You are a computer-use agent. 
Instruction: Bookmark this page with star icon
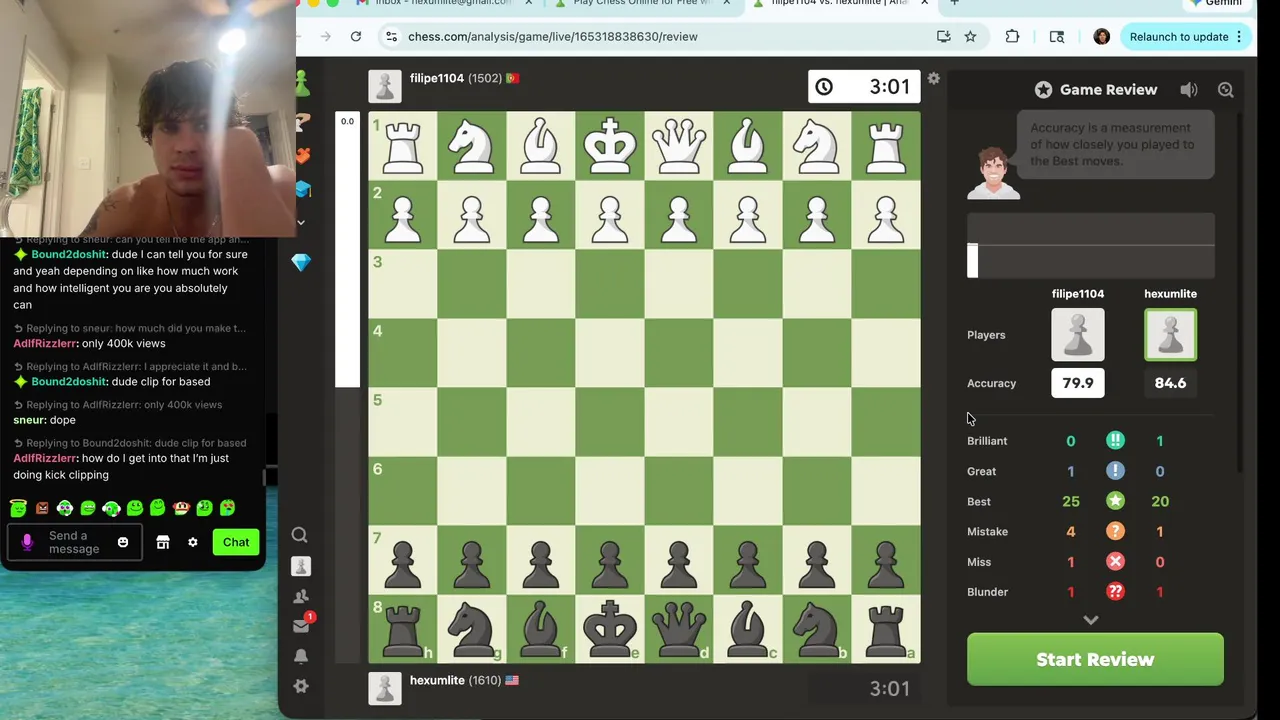[970, 37]
